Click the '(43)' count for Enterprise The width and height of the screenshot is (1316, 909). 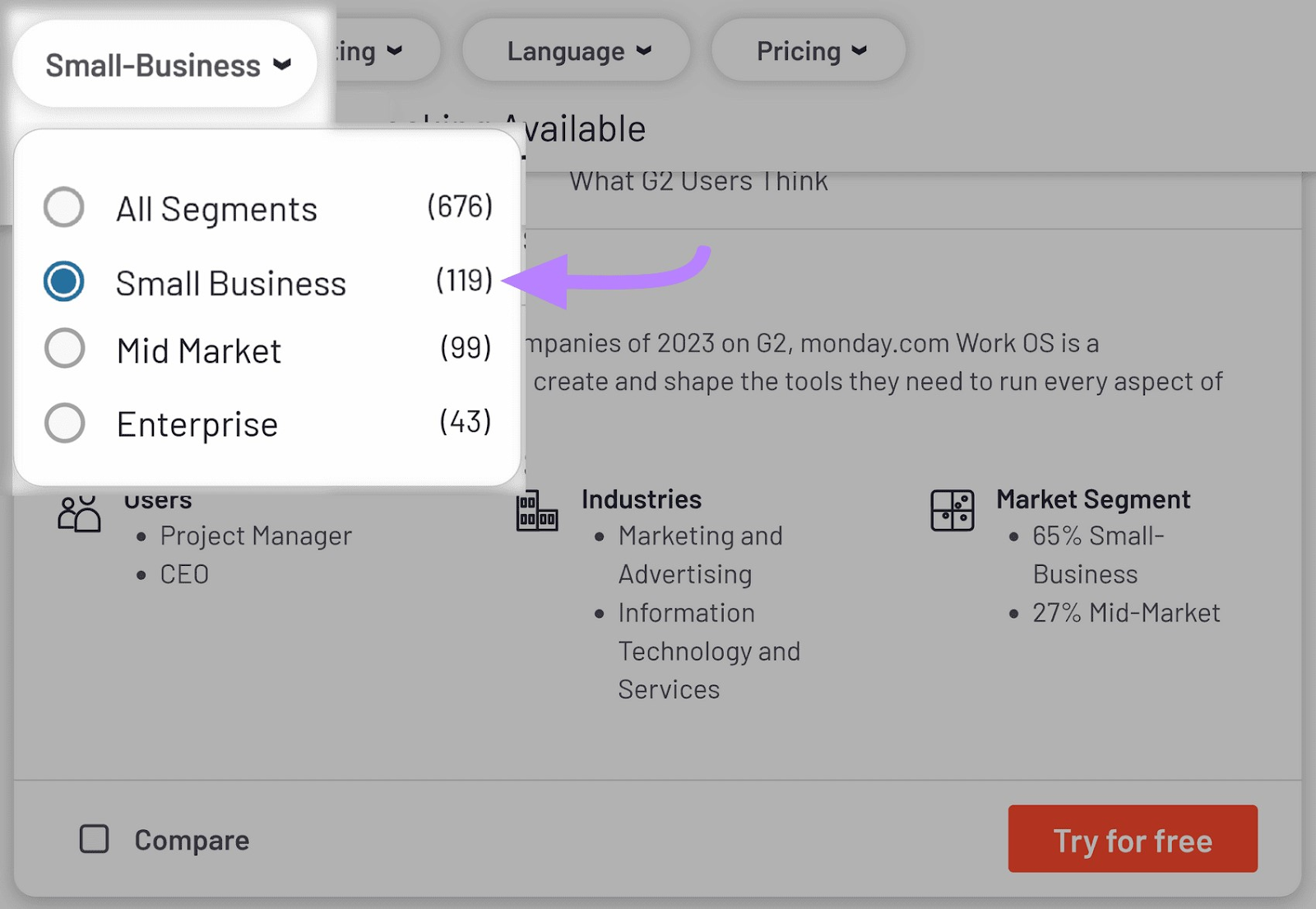[466, 422]
